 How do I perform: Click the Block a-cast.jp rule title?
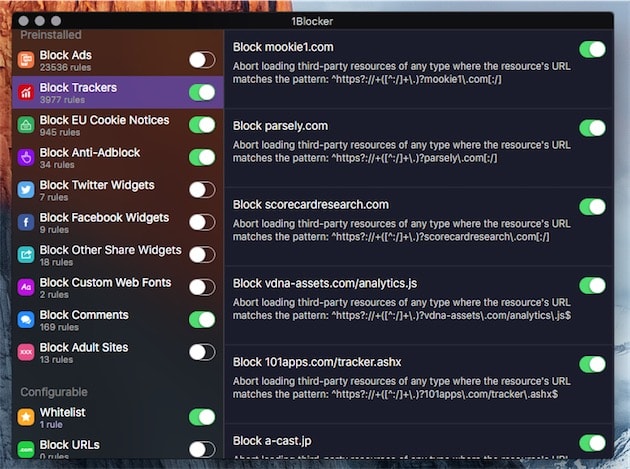coord(272,441)
